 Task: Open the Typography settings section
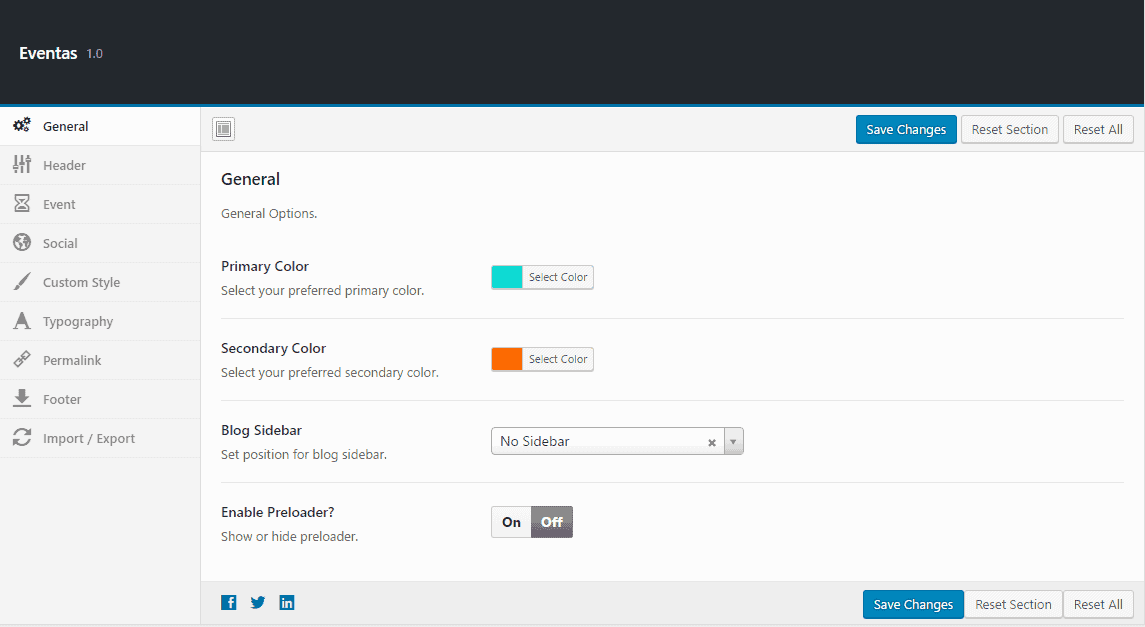pyautogui.click(x=78, y=321)
